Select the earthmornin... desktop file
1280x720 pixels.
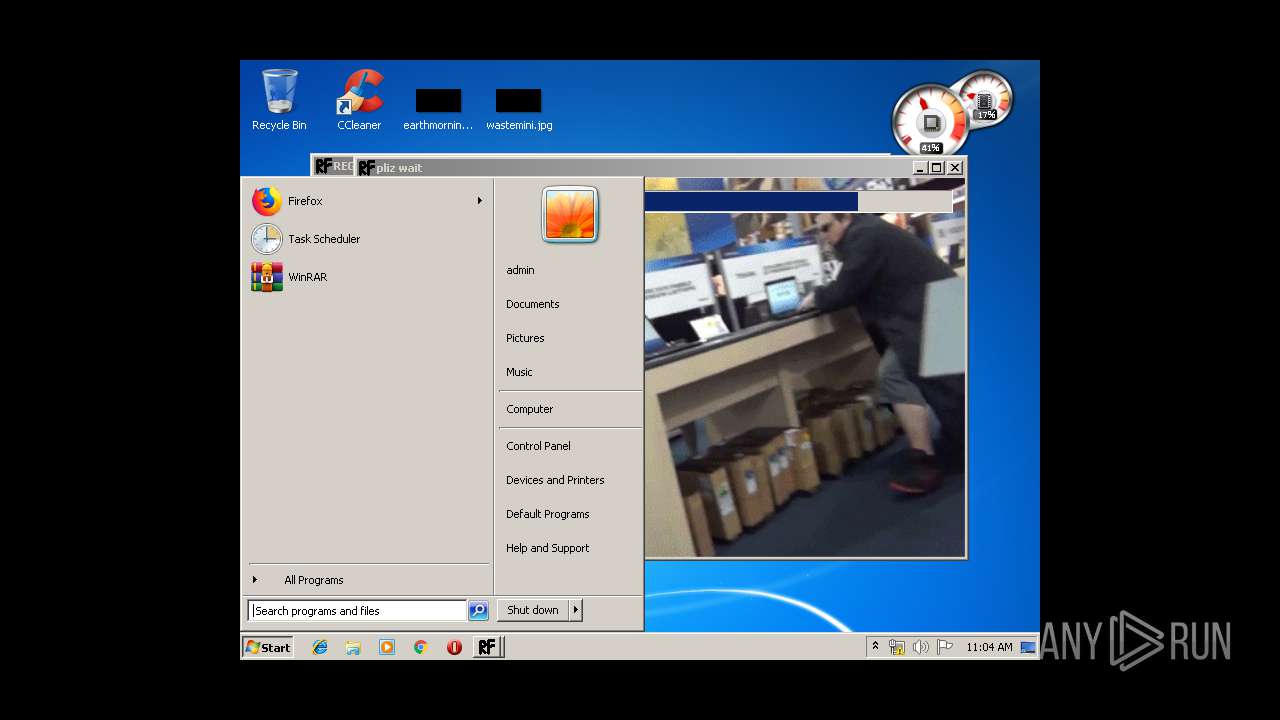coord(438,110)
